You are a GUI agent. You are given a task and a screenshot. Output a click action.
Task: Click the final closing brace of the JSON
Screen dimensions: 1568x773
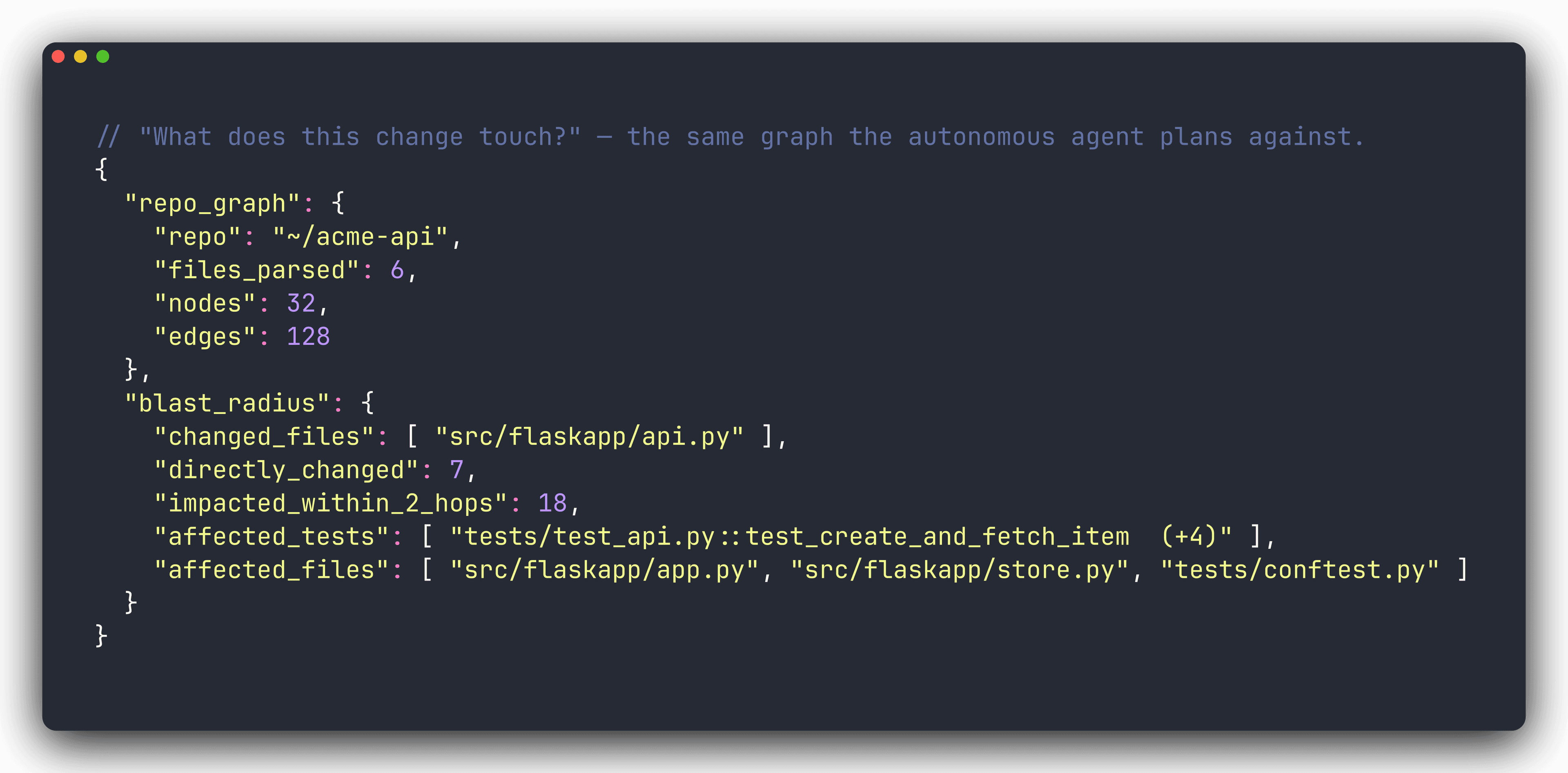tap(102, 635)
